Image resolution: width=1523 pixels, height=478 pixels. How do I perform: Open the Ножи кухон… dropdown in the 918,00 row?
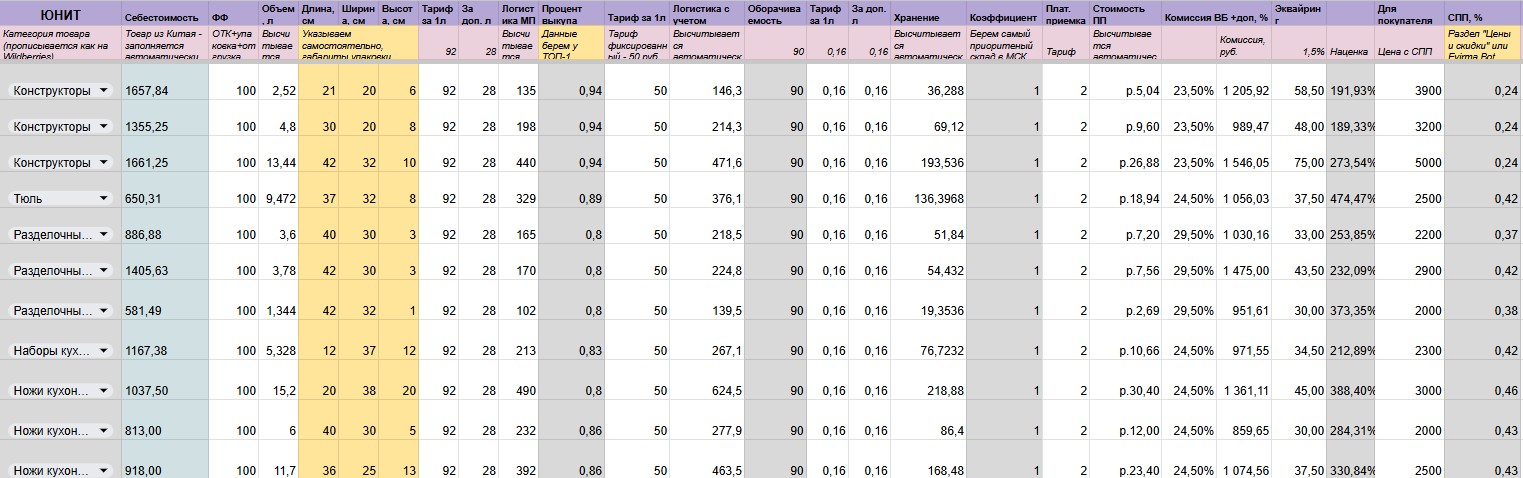pyautogui.click(x=103, y=471)
